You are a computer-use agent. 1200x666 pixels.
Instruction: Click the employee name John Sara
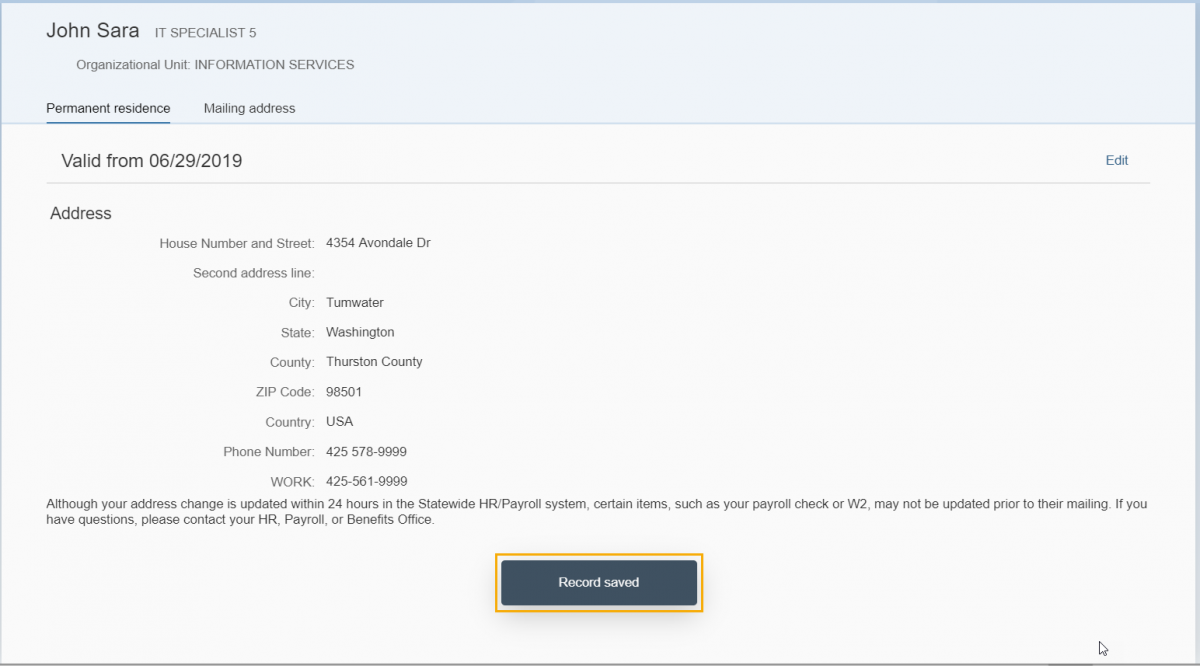tap(93, 31)
